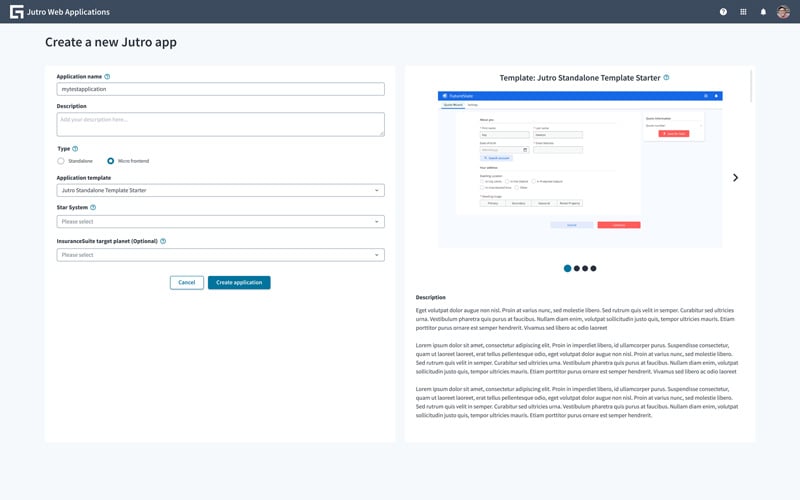This screenshot has height=500, width=800.
Task: Click the 'Create a new Jutro app' heading
Action: [x=111, y=42]
